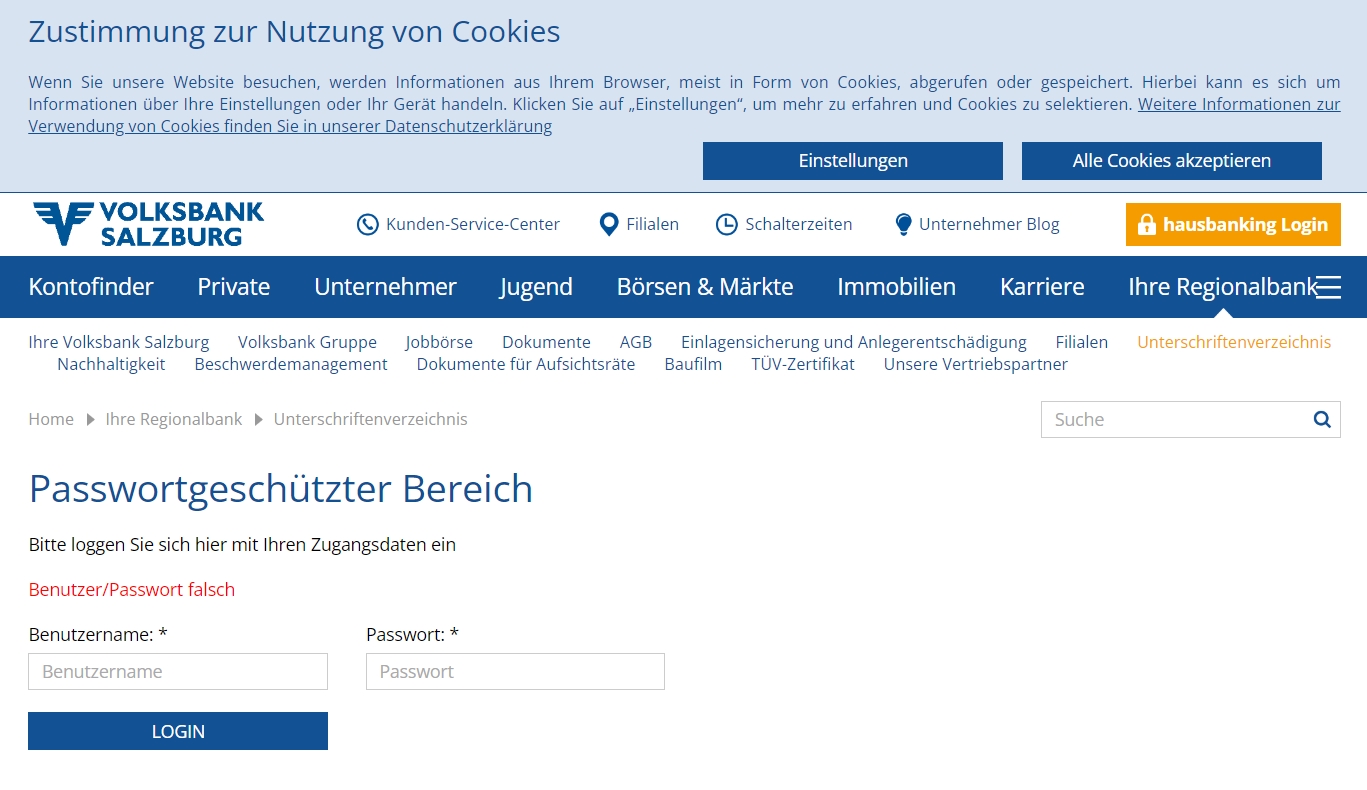1367x790 pixels.
Task: Open the Ihre Regionalbank menu
Action: click(1222, 287)
